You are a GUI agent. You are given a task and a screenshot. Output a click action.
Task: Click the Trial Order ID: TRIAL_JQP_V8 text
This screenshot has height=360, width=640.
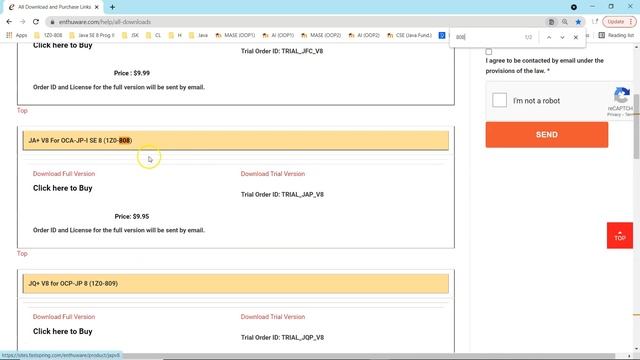click(282, 338)
